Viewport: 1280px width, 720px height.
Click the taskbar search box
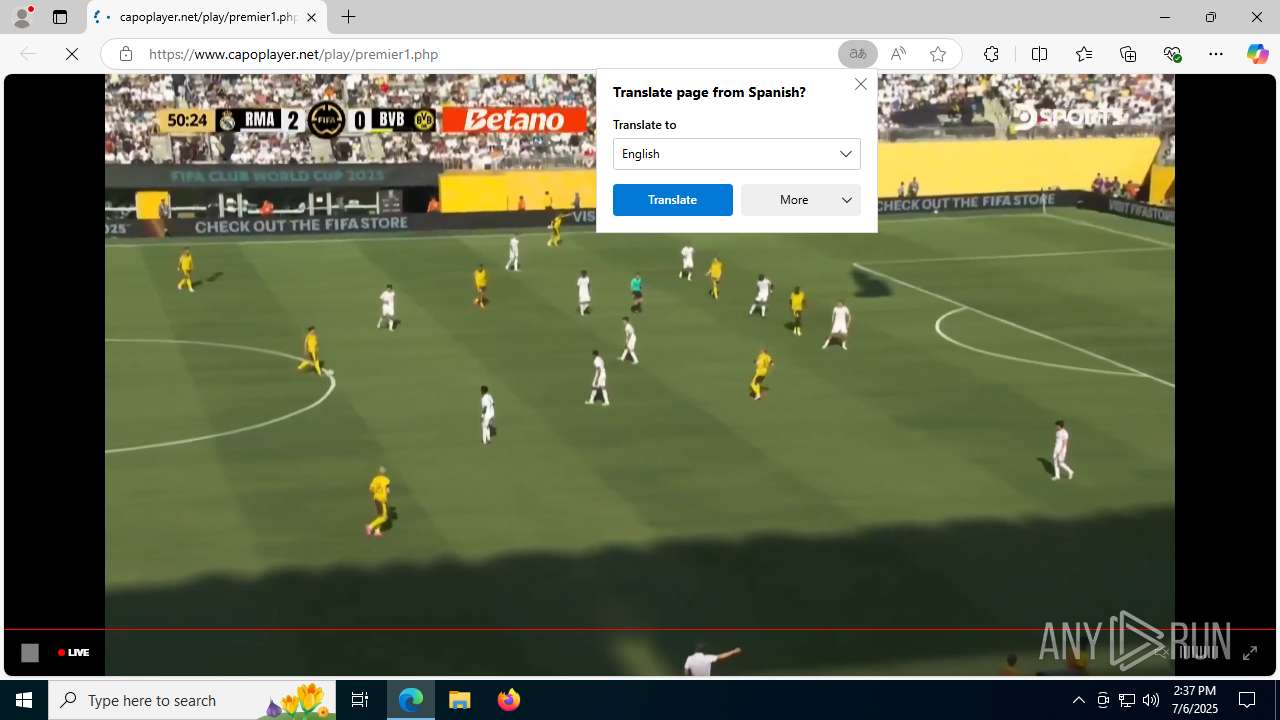click(x=192, y=700)
